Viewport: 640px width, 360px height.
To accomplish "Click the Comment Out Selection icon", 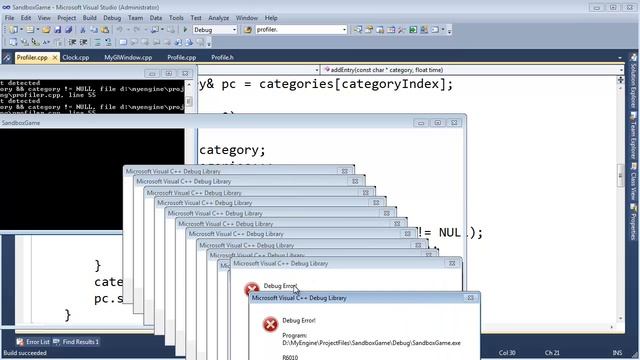I will pos(98,42).
